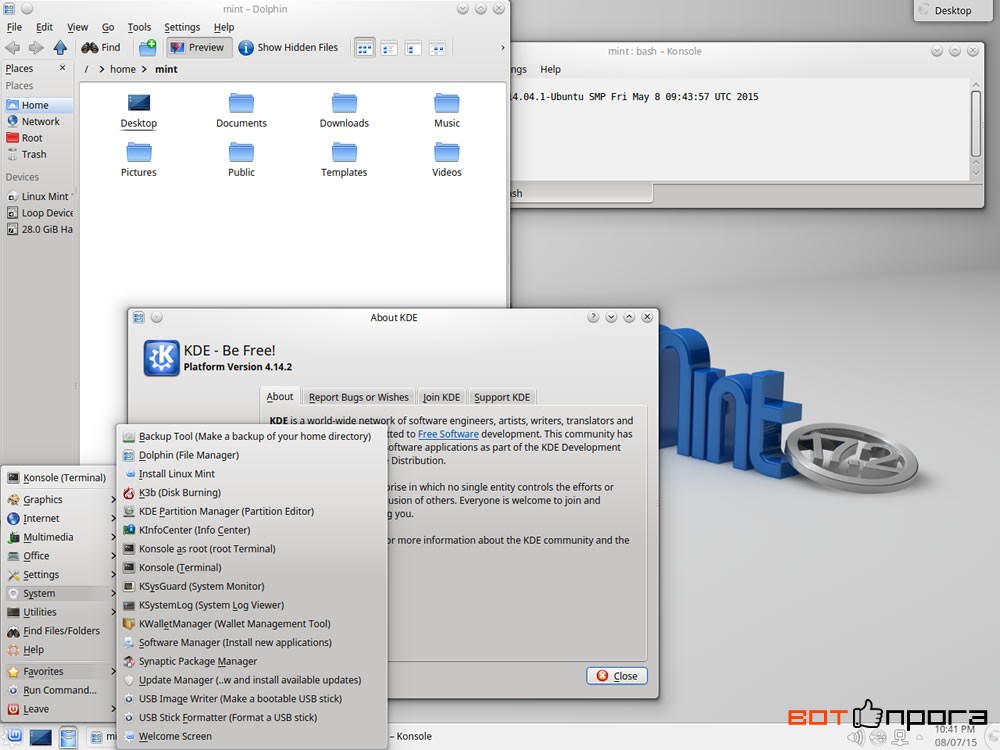Open the Go menu in Dolphin

click(108, 27)
